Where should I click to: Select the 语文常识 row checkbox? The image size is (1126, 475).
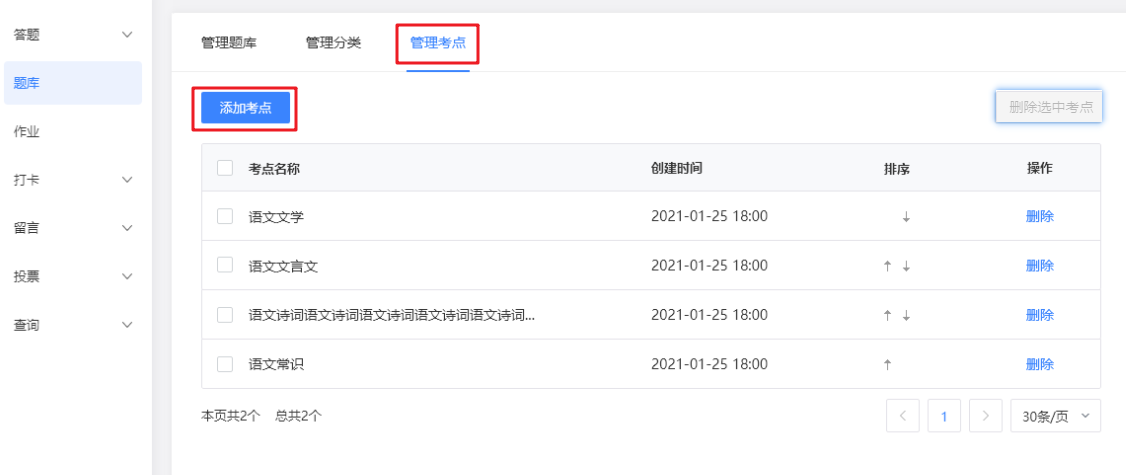point(225,364)
